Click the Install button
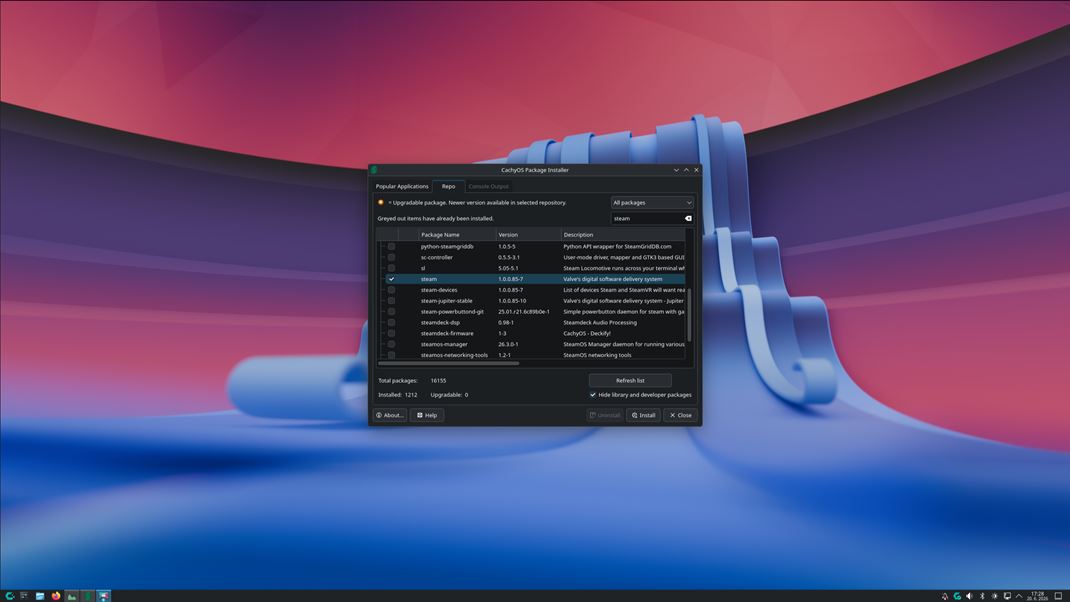 (643, 415)
